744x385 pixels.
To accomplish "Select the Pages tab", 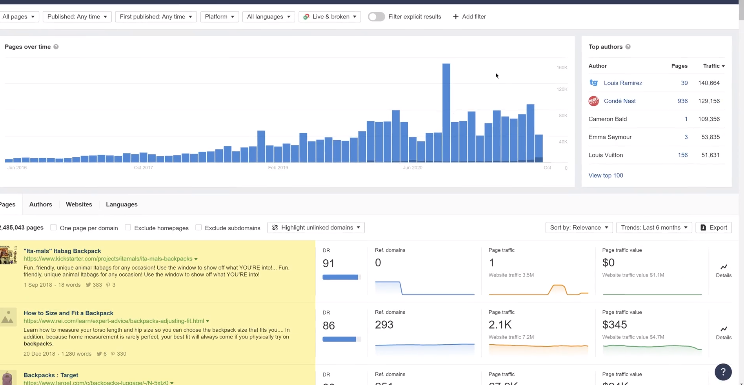I will pyautogui.click(x=7, y=204).
